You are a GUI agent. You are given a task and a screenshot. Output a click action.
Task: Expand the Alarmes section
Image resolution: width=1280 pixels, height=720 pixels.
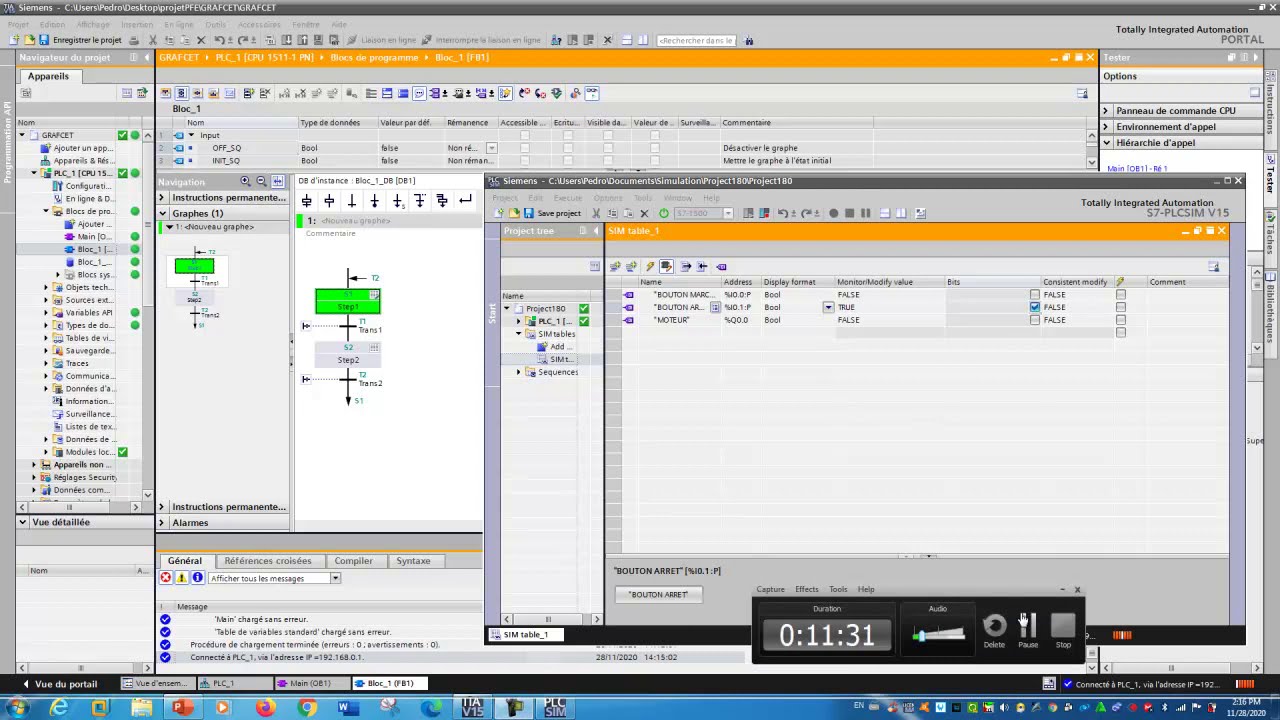(x=162, y=522)
